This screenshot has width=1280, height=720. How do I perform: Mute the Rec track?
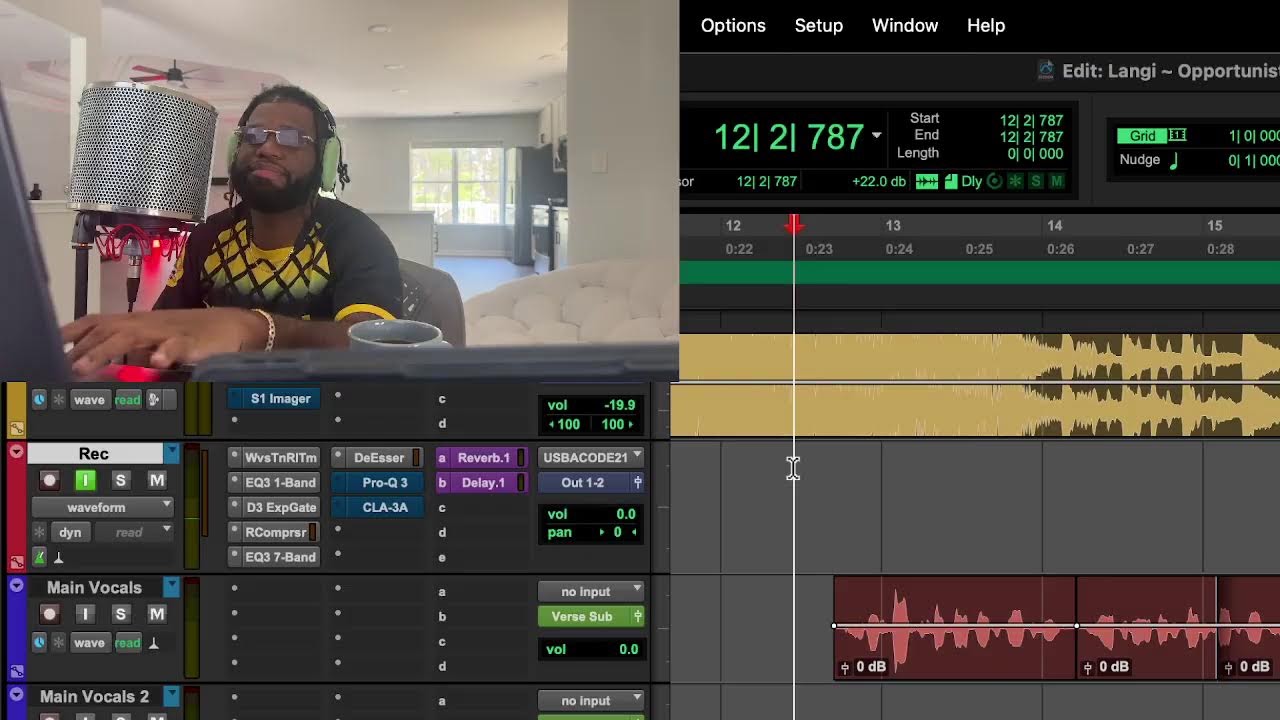[157, 481]
